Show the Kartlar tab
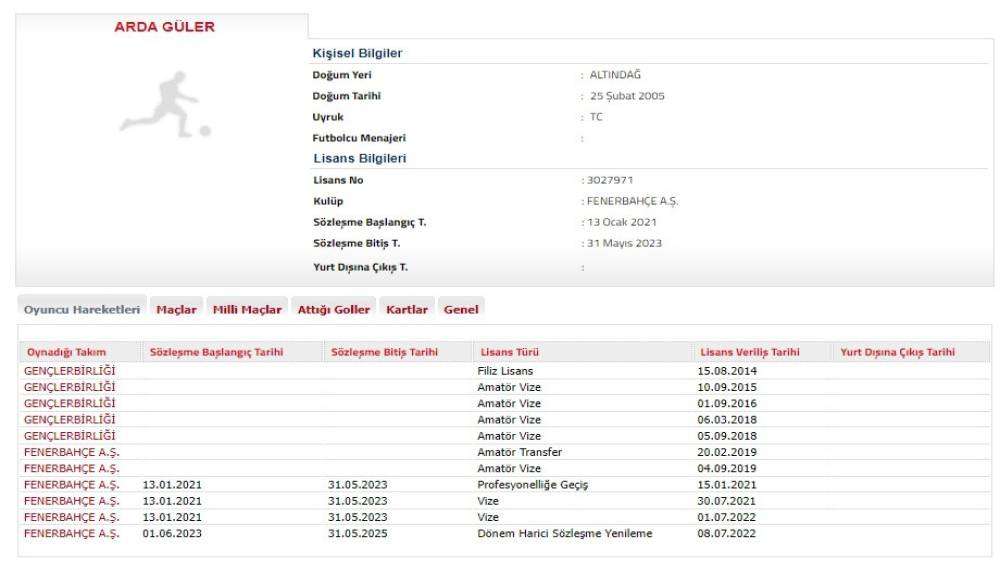Image resolution: width=1000 pixels, height=563 pixels. [x=407, y=308]
